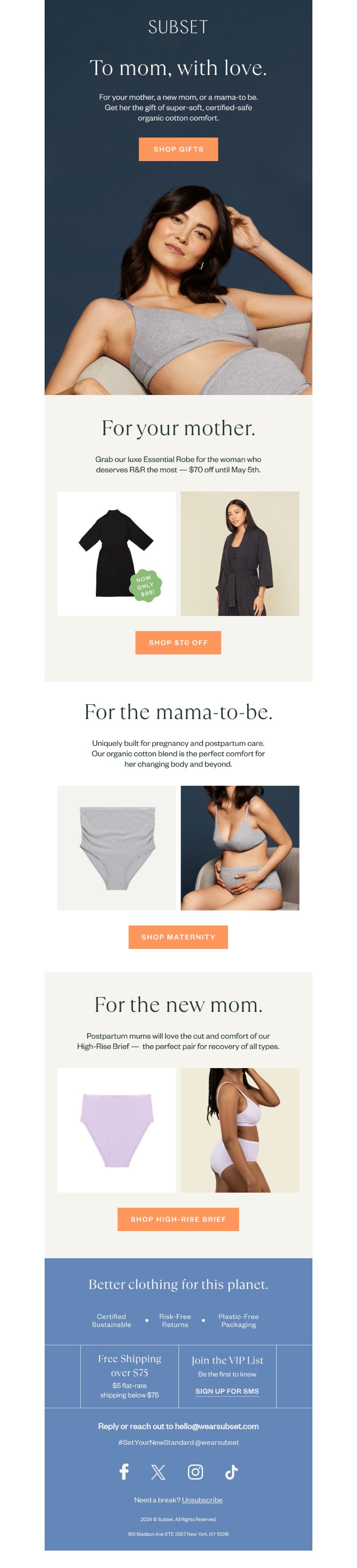Open the model wearing black robe photo
The height and width of the screenshot is (1568, 357).
click(x=240, y=553)
